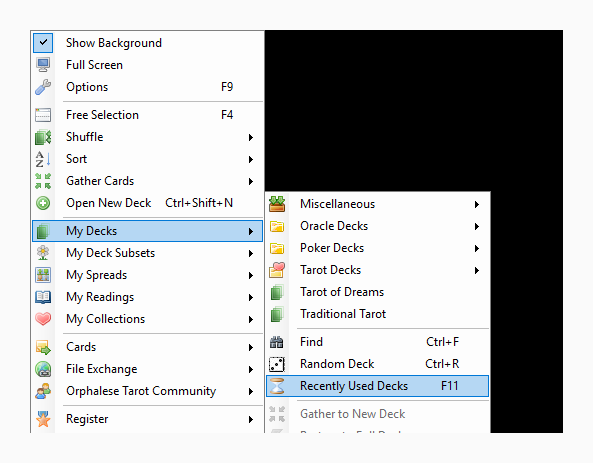This screenshot has height=463, width=593.
Task: Expand the My Collections submenu arrow
Action: [x=251, y=319]
